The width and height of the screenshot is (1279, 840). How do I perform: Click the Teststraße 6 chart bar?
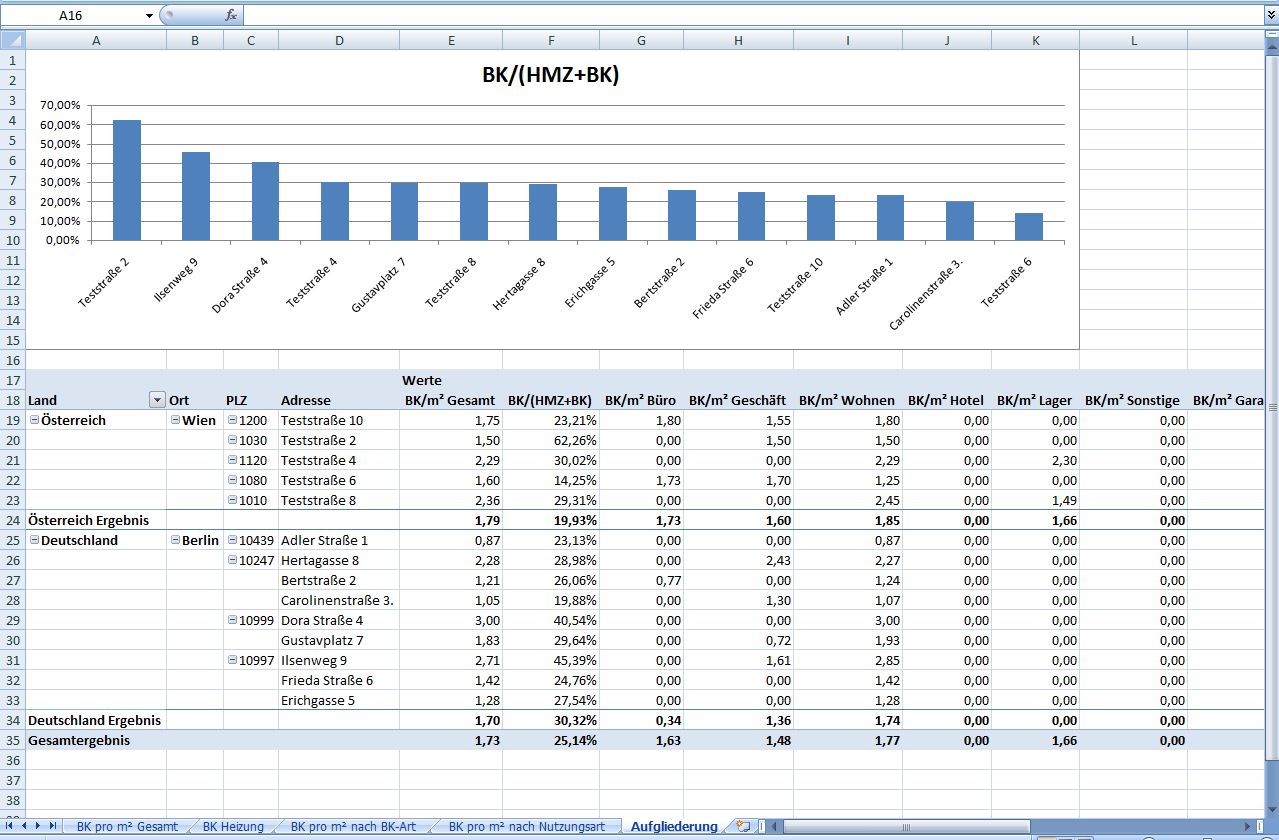[1029, 226]
